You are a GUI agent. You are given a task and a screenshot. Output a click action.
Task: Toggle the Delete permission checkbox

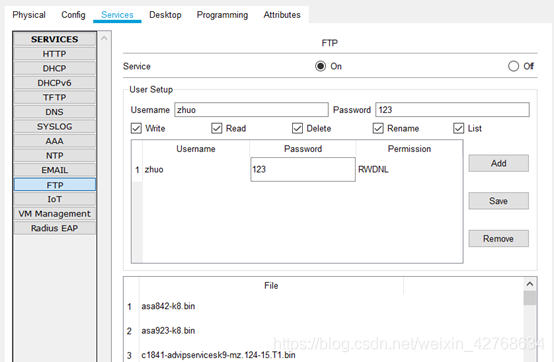click(297, 128)
